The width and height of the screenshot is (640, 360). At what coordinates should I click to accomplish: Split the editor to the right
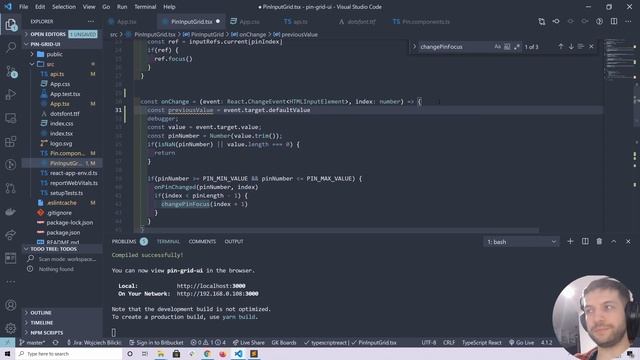click(x=614, y=21)
